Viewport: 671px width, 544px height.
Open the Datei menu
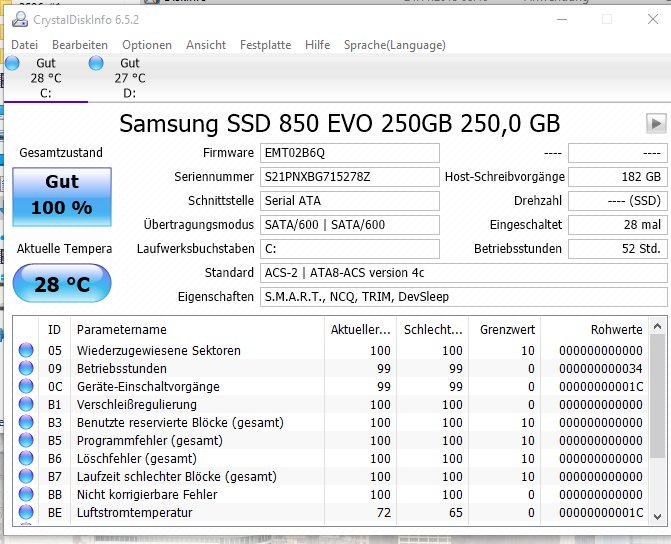point(24,45)
